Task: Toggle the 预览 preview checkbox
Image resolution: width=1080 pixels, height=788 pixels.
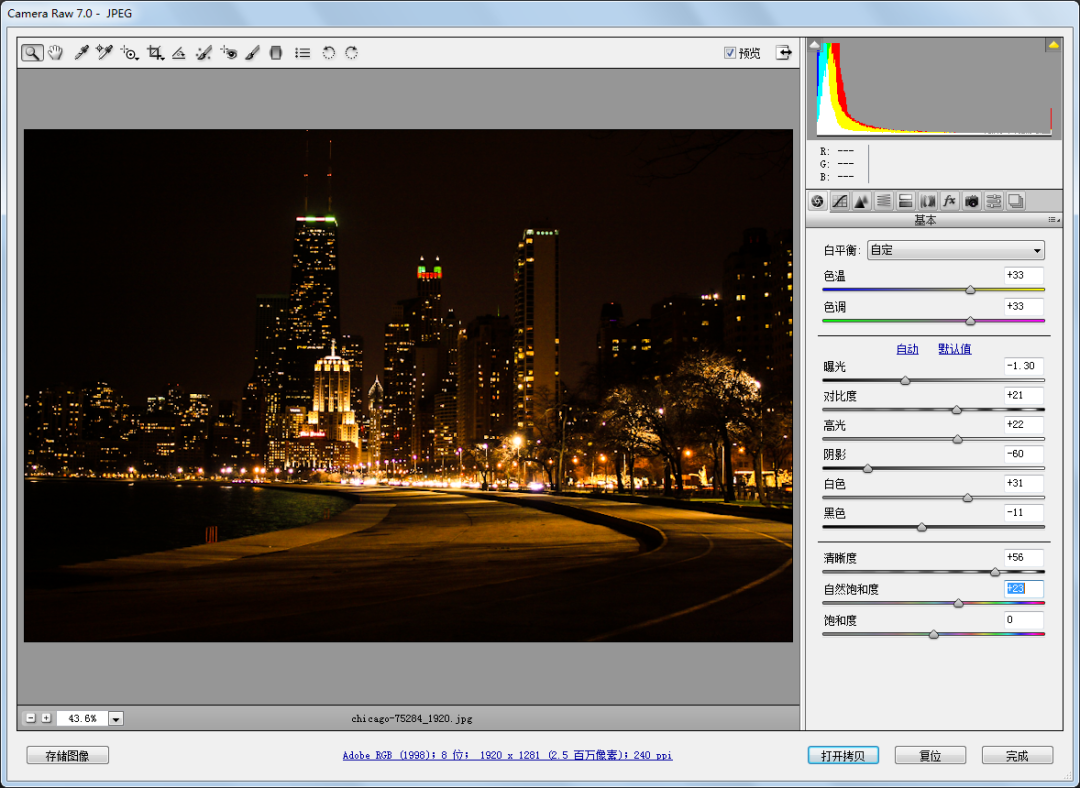Action: 729,53
